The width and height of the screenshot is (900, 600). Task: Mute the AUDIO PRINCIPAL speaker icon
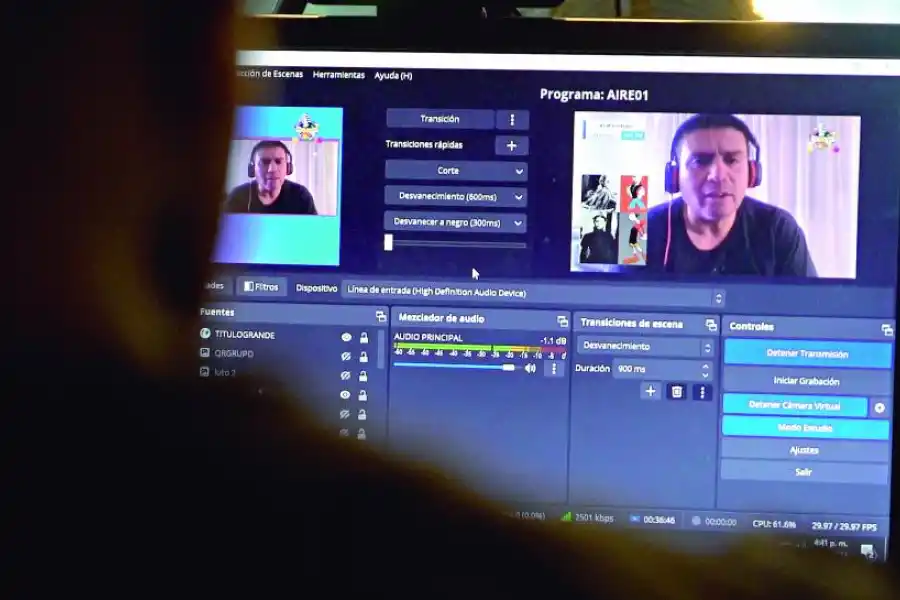(530, 368)
